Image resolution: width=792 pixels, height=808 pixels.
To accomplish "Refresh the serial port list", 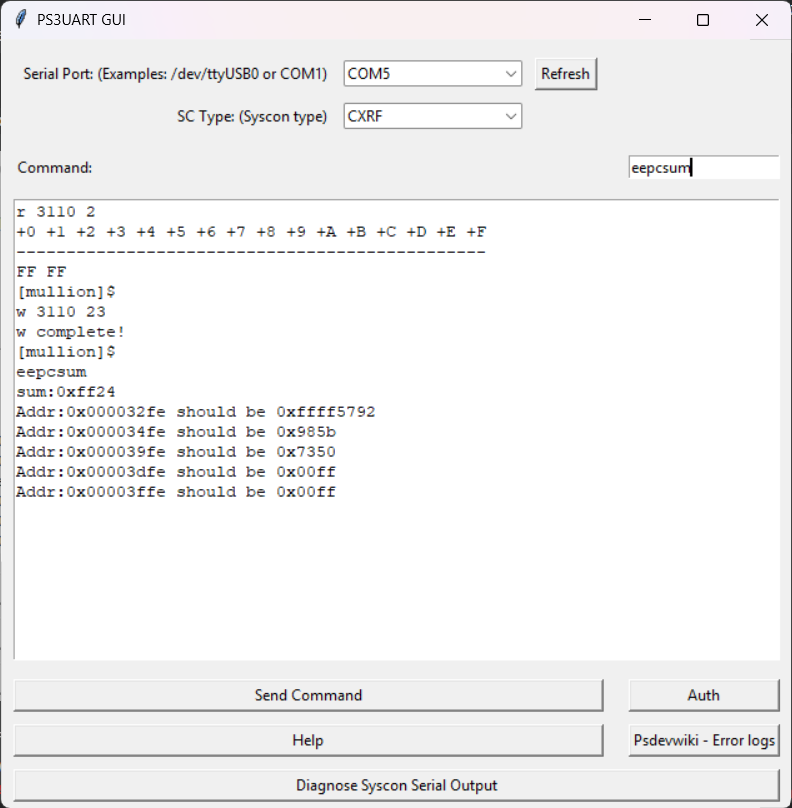I will pyautogui.click(x=565, y=74).
